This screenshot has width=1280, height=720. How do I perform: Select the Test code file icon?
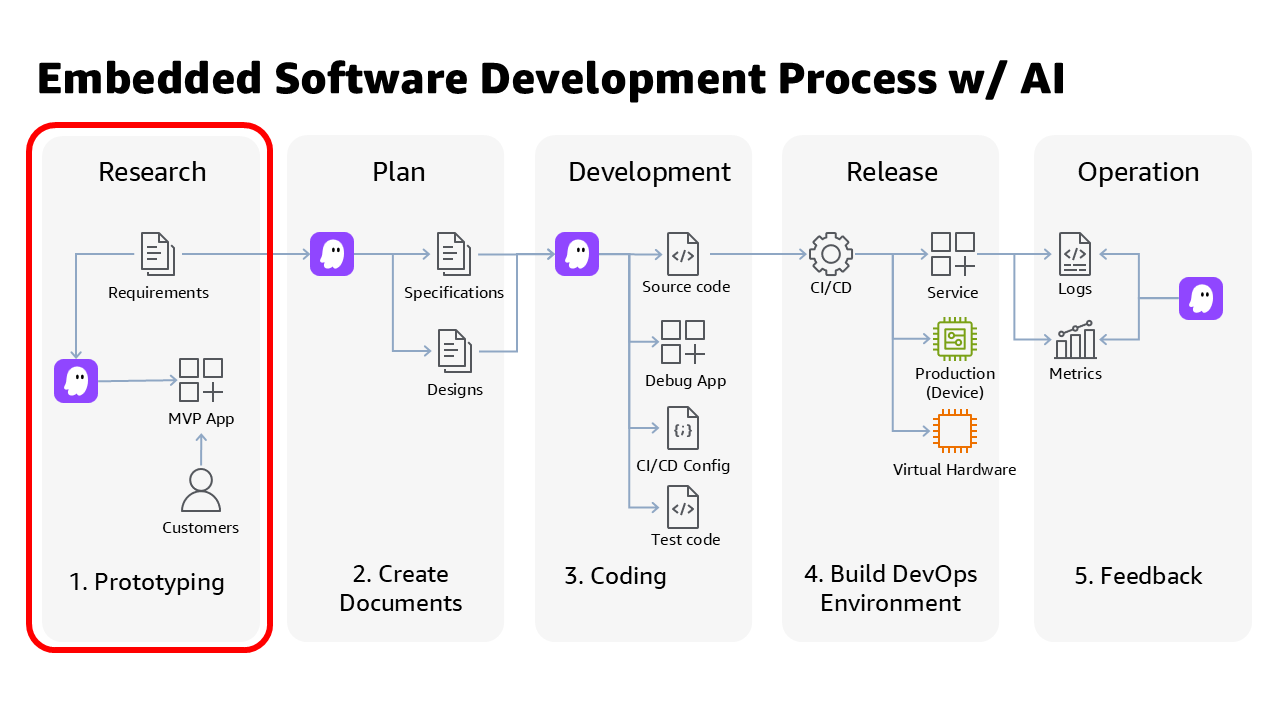click(683, 507)
